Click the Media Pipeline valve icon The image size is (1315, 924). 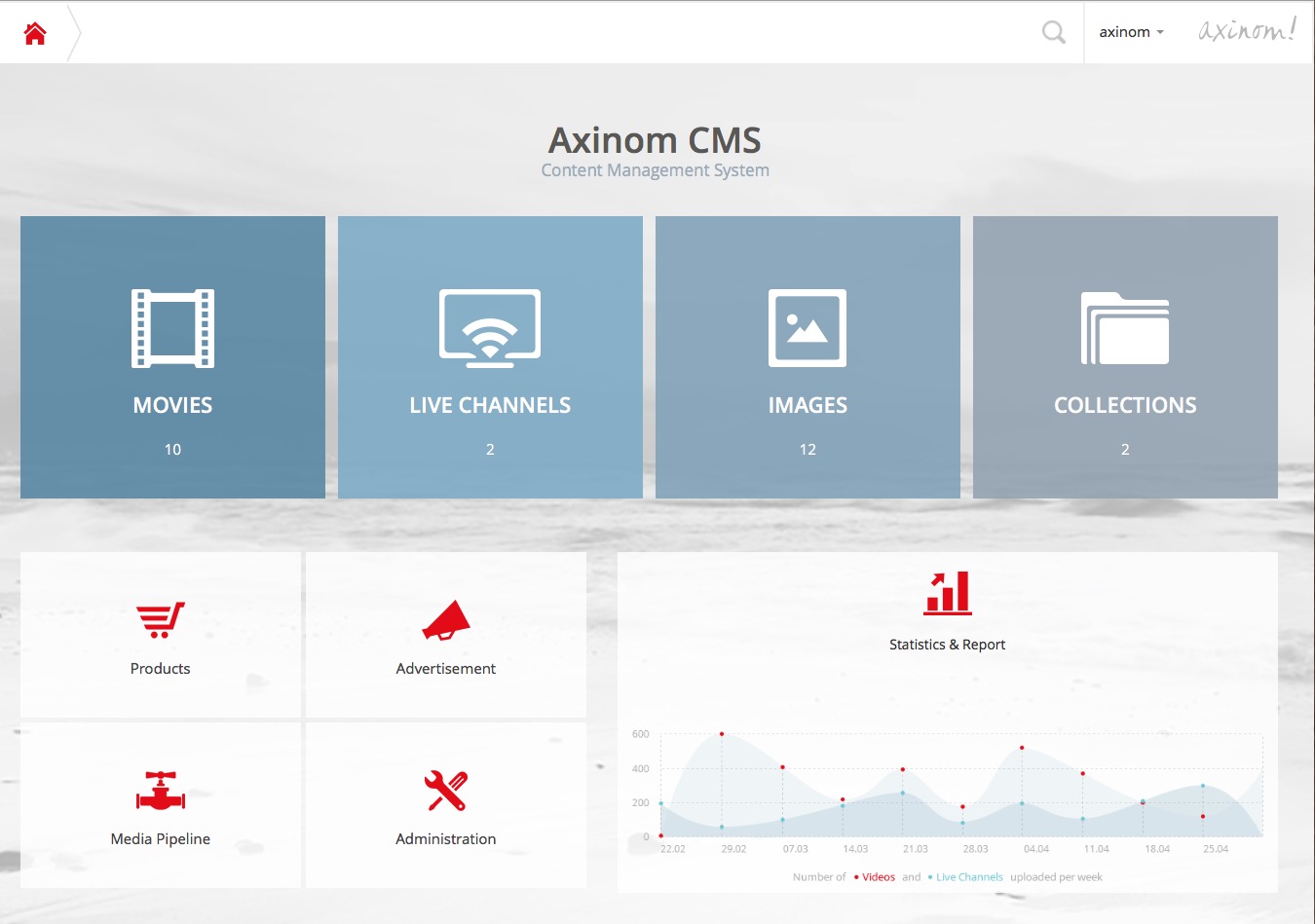(x=161, y=791)
